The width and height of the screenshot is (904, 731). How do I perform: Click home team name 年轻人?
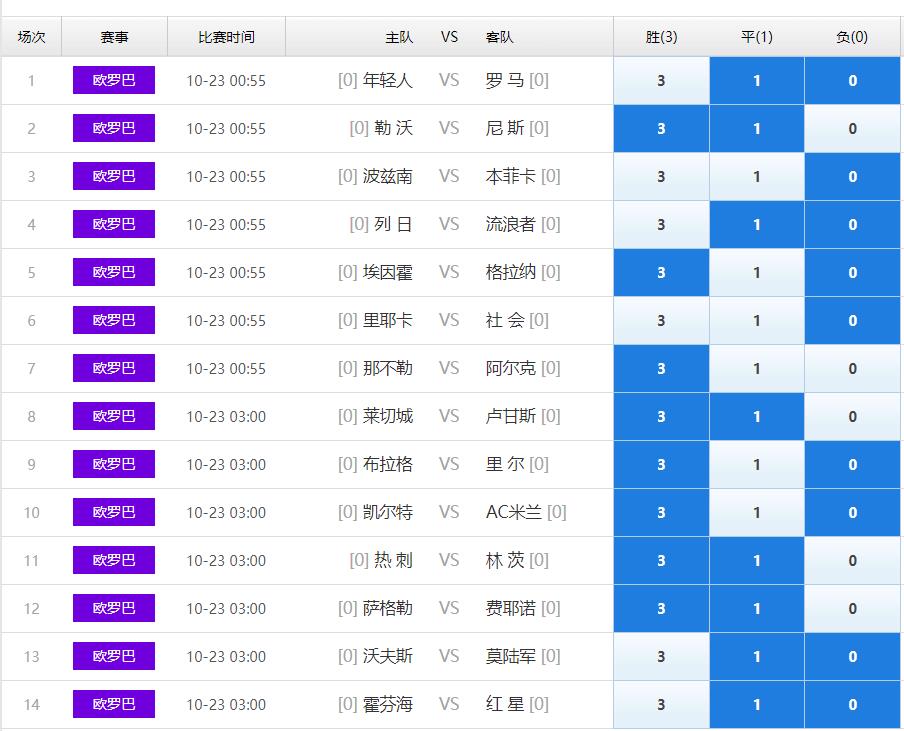(x=387, y=80)
